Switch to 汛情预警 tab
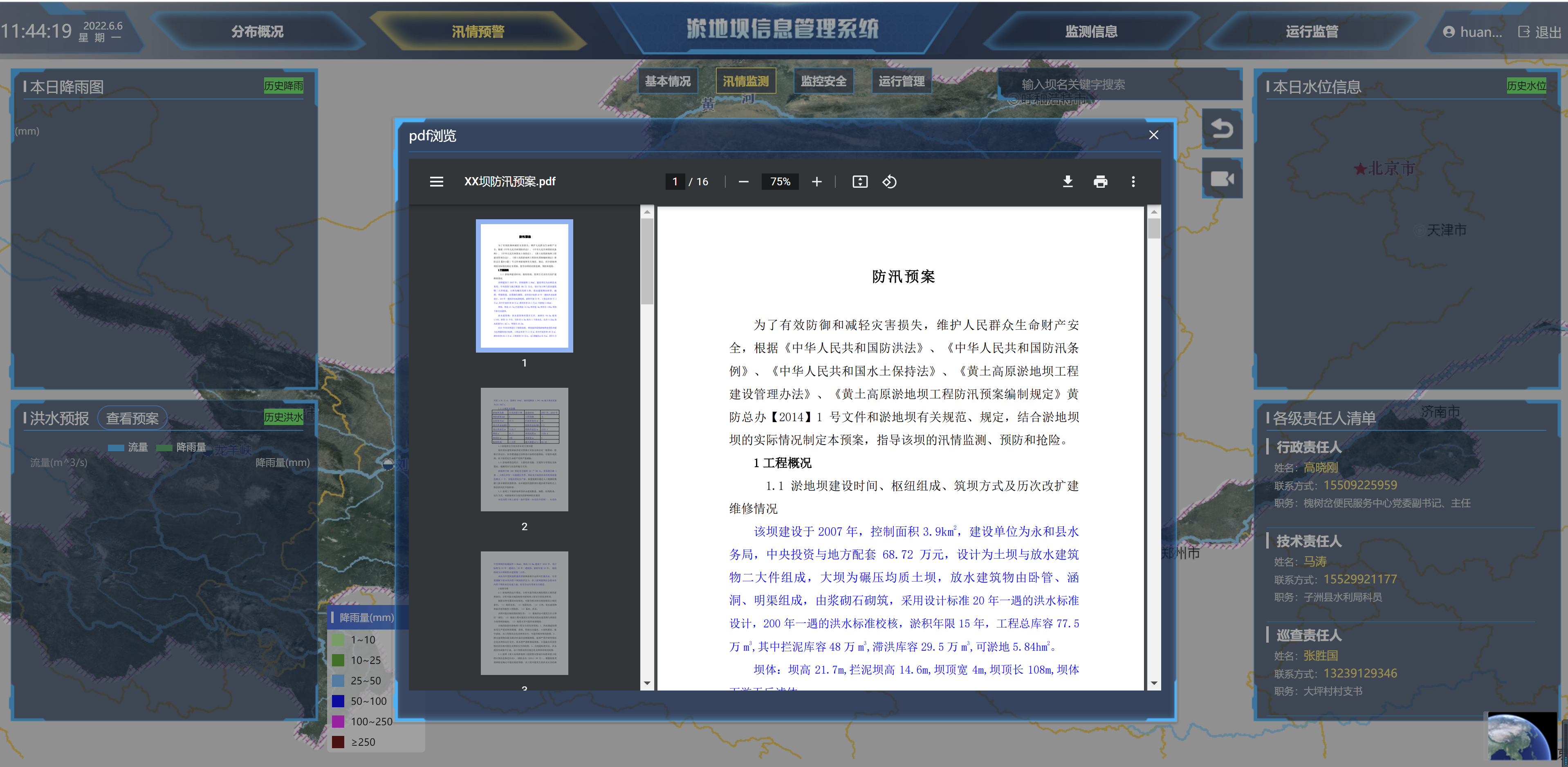 [x=478, y=31]
